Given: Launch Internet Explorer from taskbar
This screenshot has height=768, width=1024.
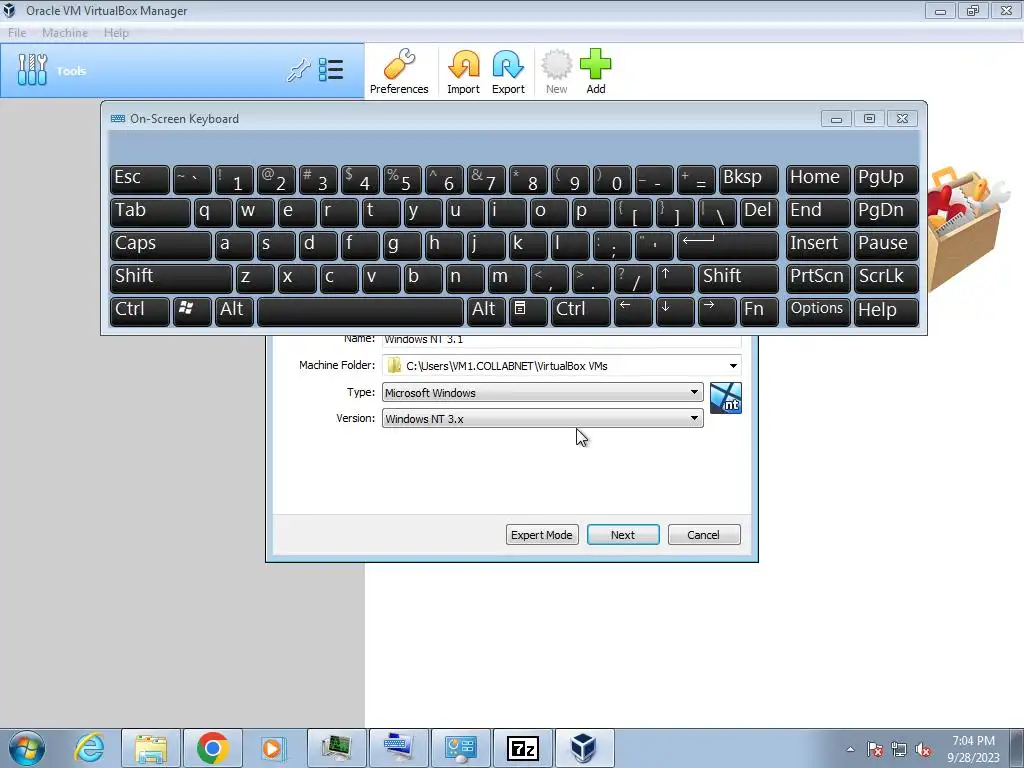Looking at the screenshot, I should [x=89, y=748].
